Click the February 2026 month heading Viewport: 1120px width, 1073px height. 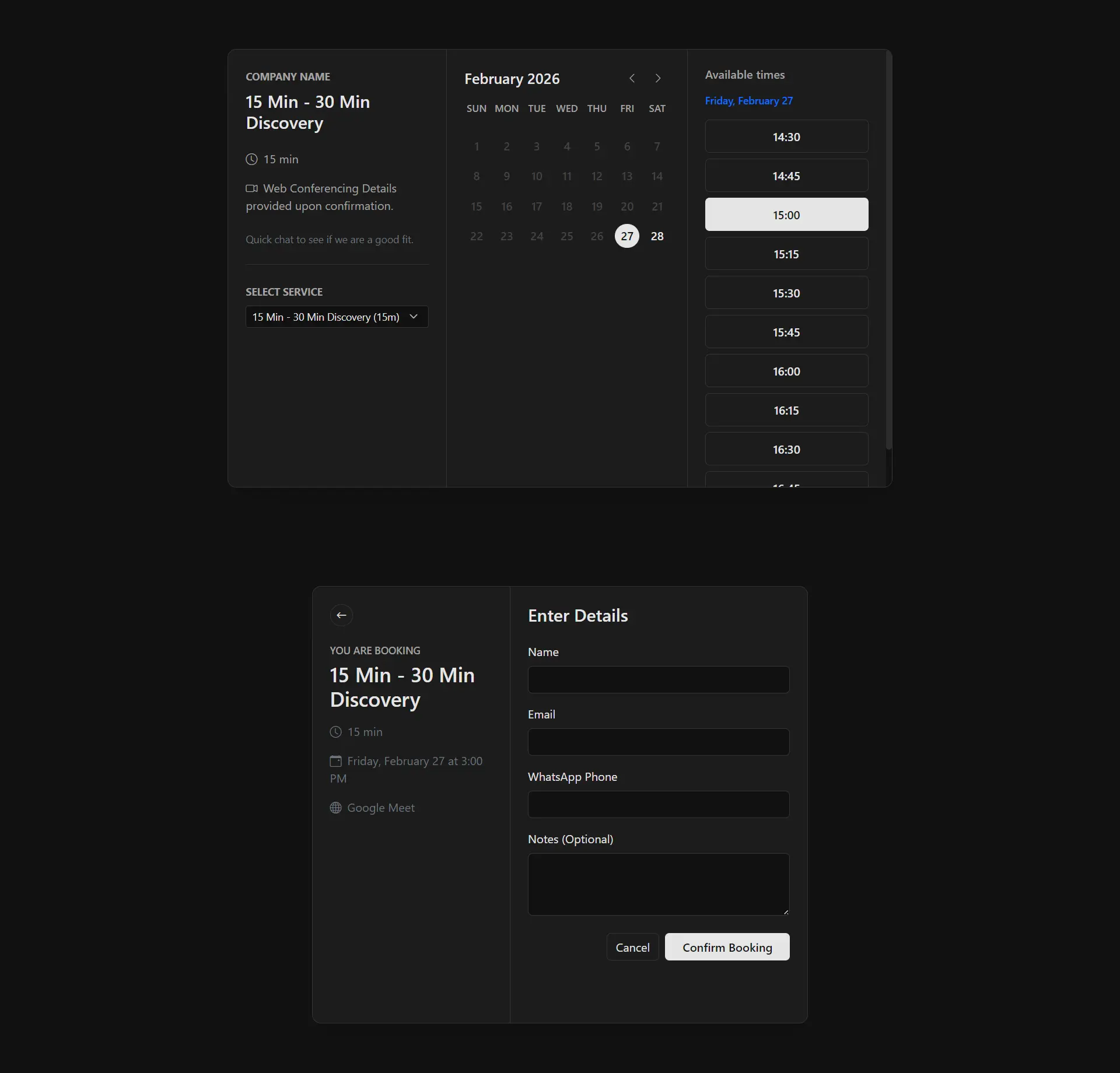512,79
